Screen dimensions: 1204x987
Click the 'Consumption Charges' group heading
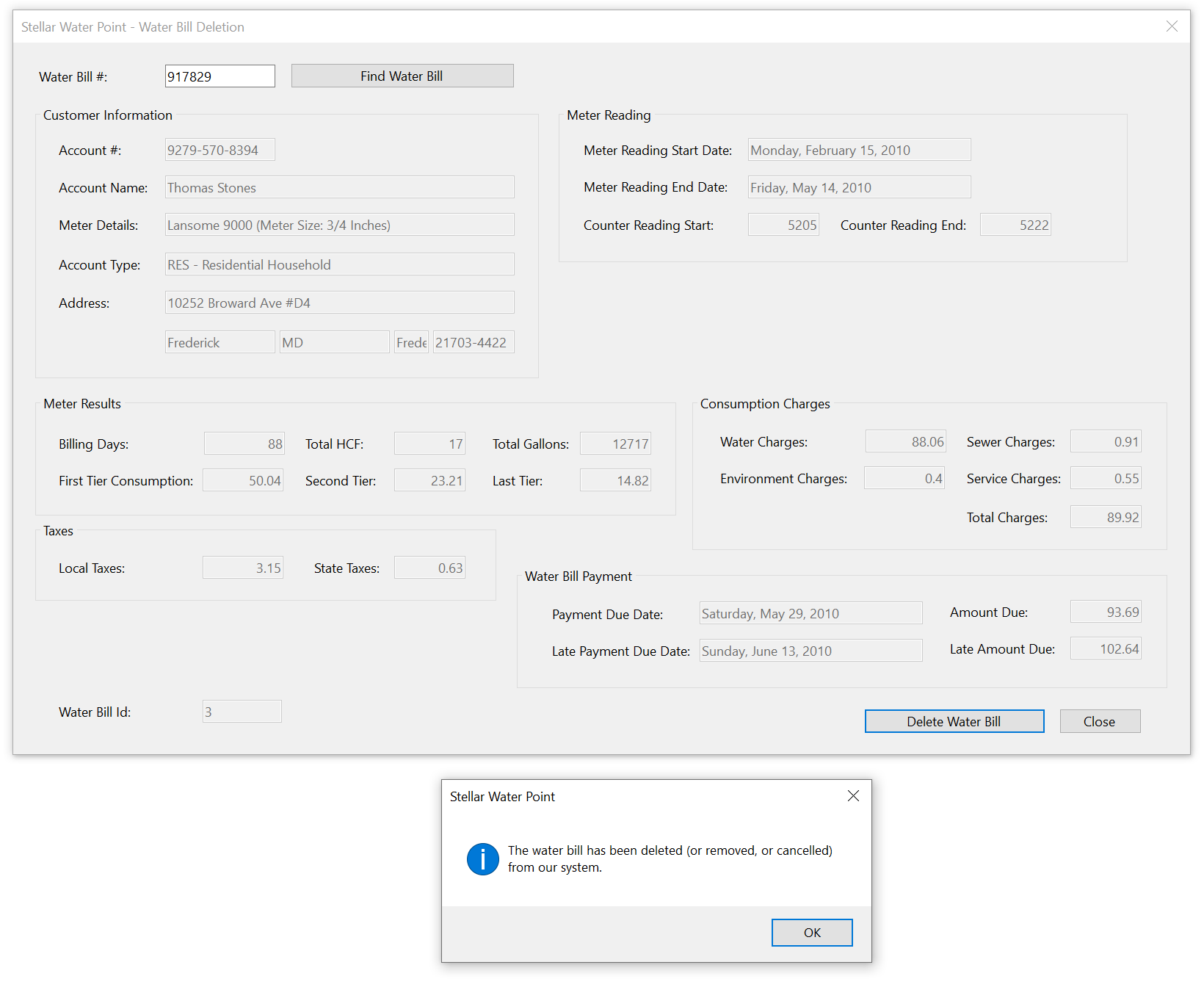click(765, 404)
